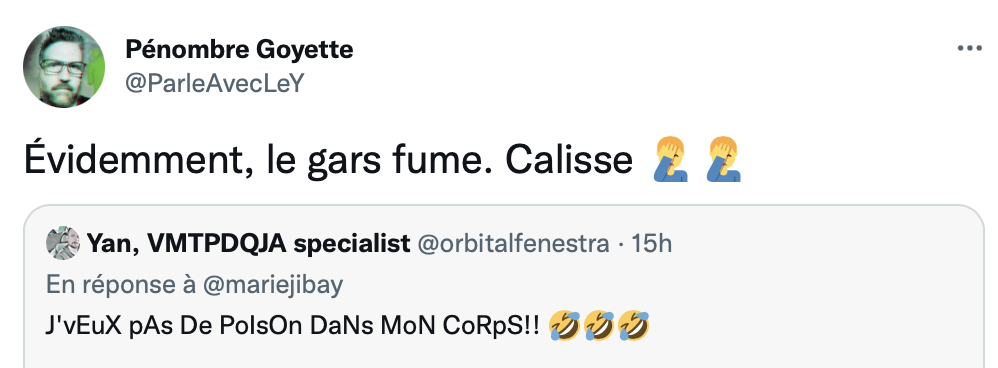
Task: Select the Yan, VMTPDQJA specialist name
Action: click(x=248, y=244)
